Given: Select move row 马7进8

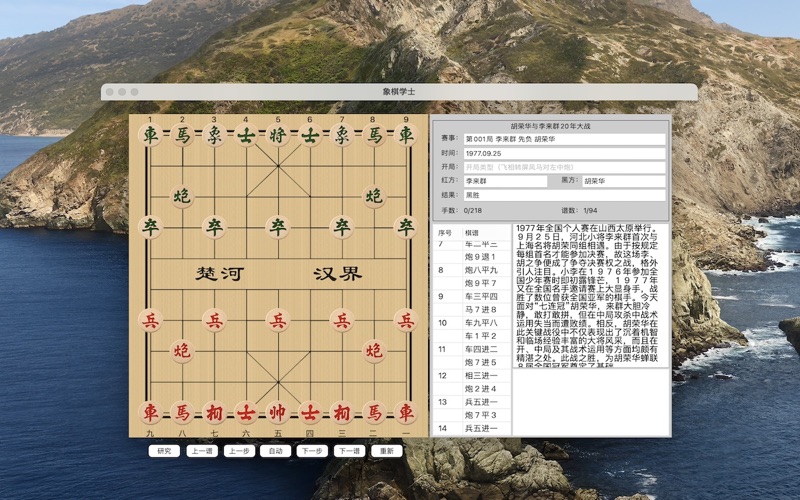Looking at the screenshot, I should [x=472, y=310].
